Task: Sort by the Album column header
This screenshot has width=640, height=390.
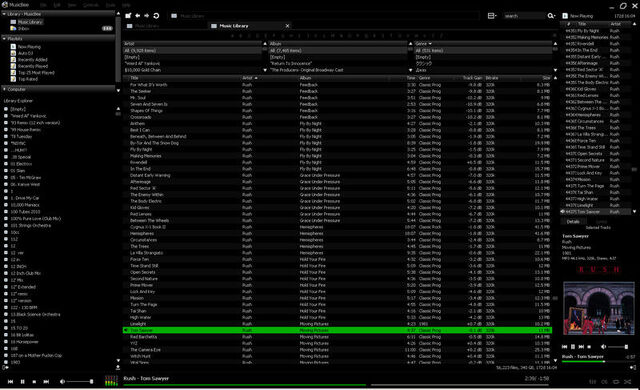Action: click(305, 78)
